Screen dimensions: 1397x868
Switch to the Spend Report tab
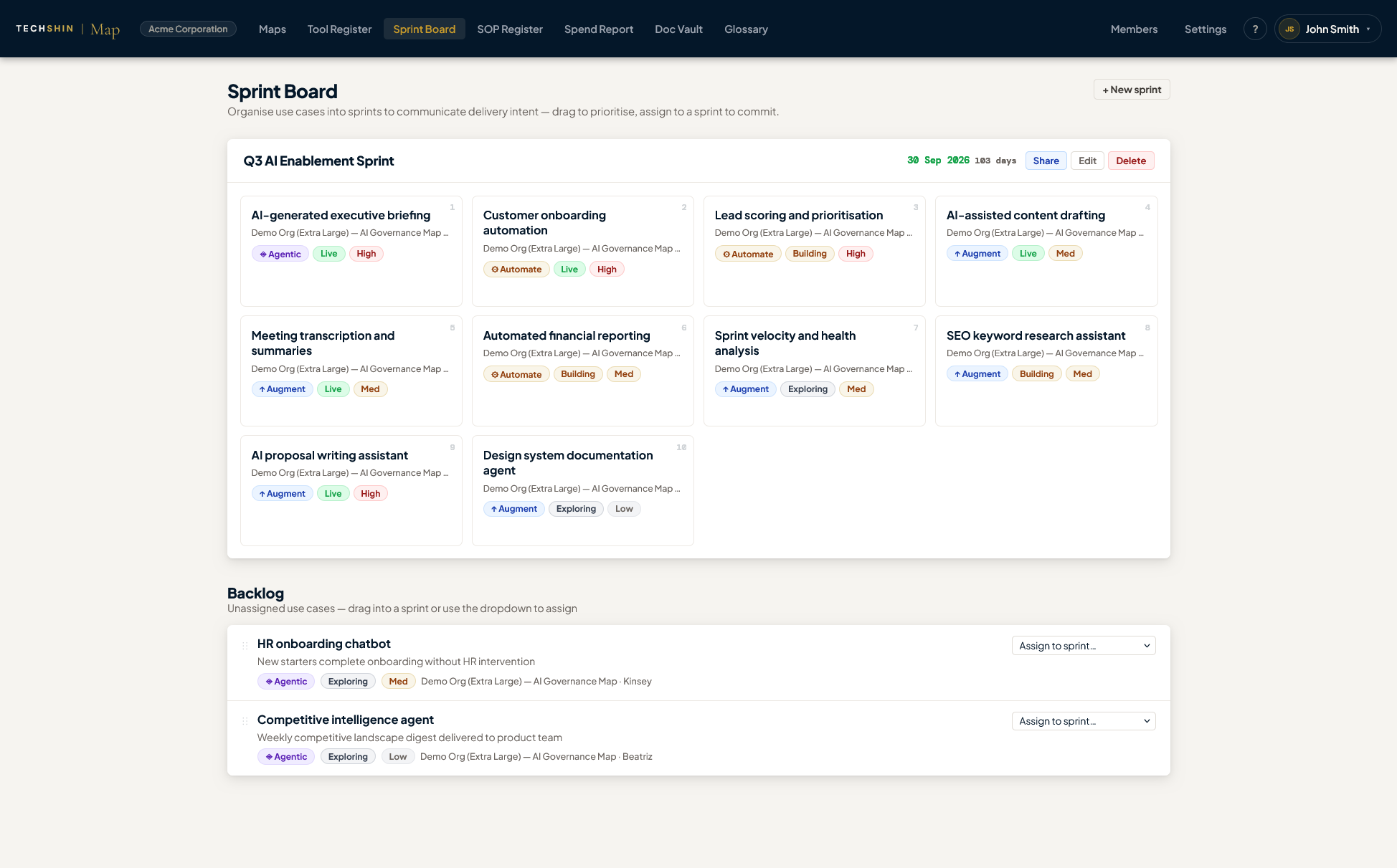(599, 29)
